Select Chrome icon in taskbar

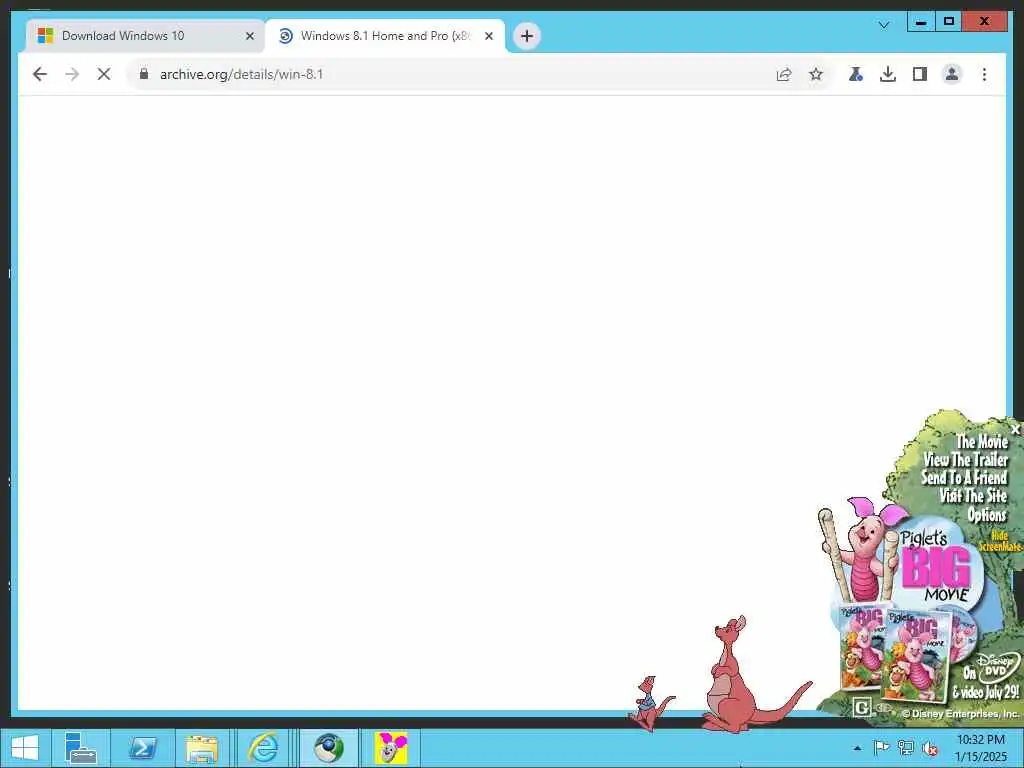tap(328, 748)
